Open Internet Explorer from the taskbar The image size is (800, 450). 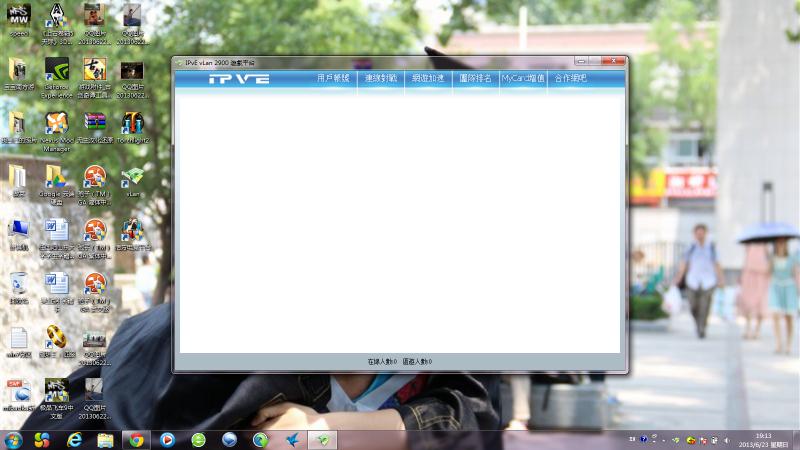click(x=74, y=440)
